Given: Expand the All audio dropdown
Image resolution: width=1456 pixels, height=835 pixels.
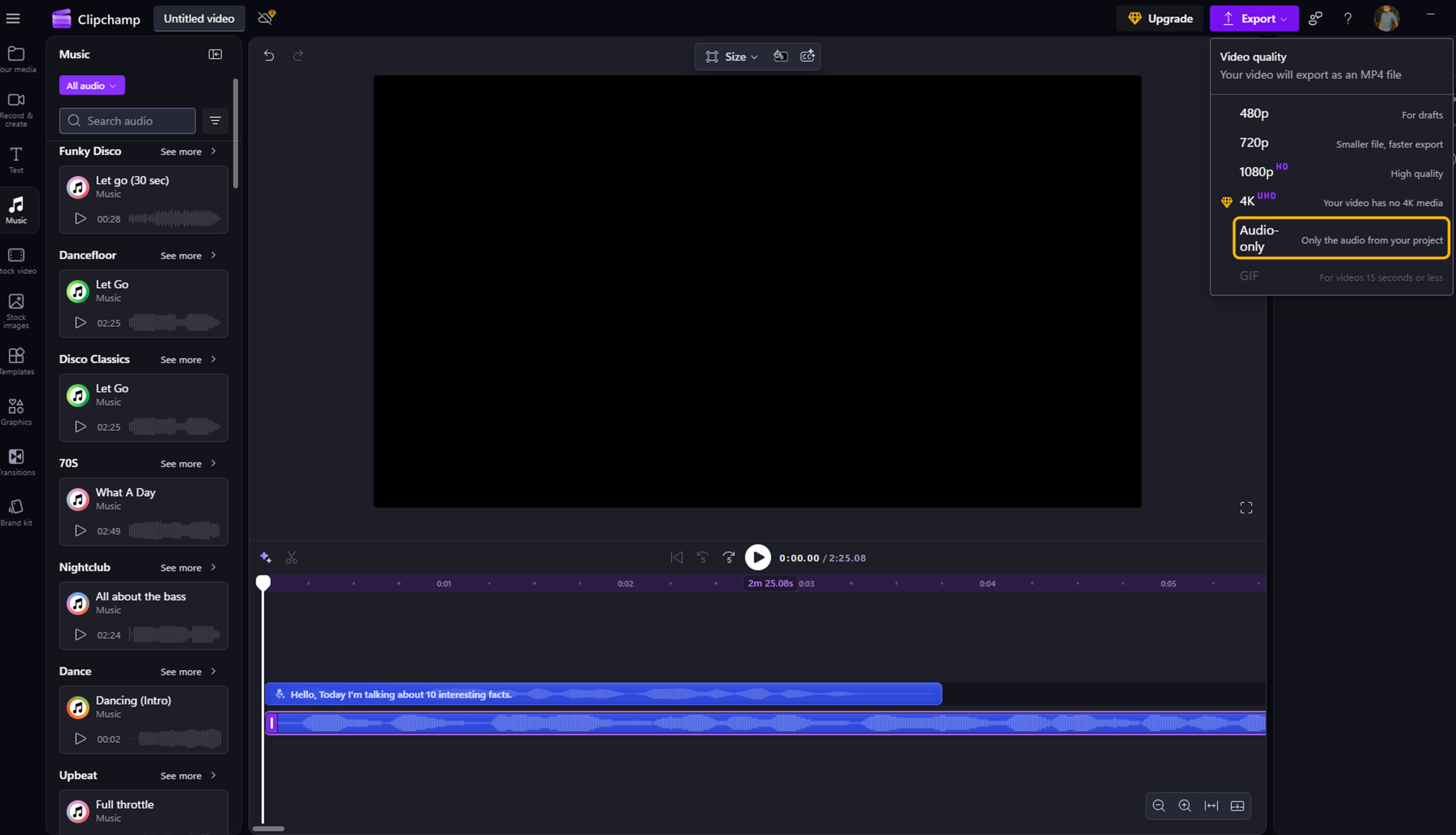Looking at the screenshot, I should 92,85.
